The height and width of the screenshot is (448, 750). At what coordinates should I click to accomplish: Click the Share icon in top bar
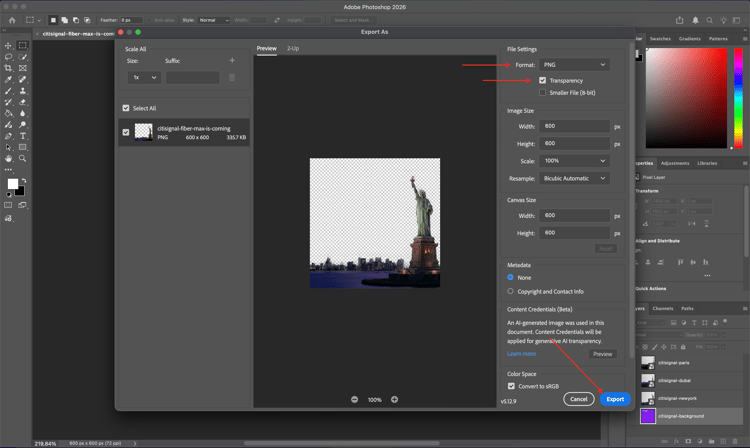[680, 20]
